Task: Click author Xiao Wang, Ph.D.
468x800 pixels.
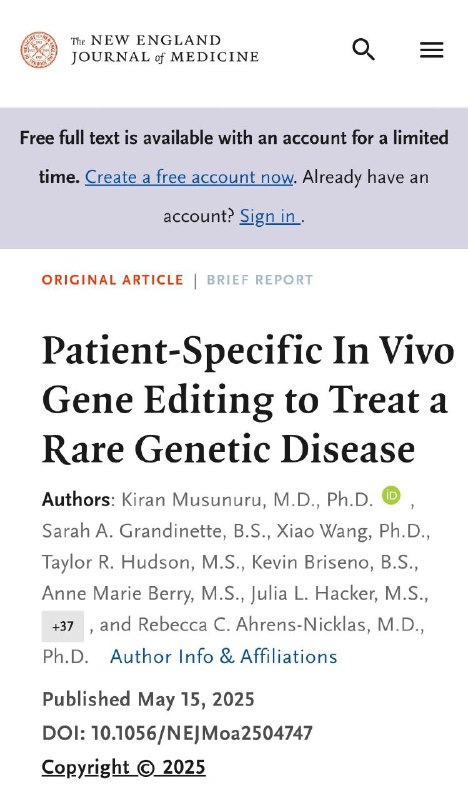Action: [x=351, y=531]
